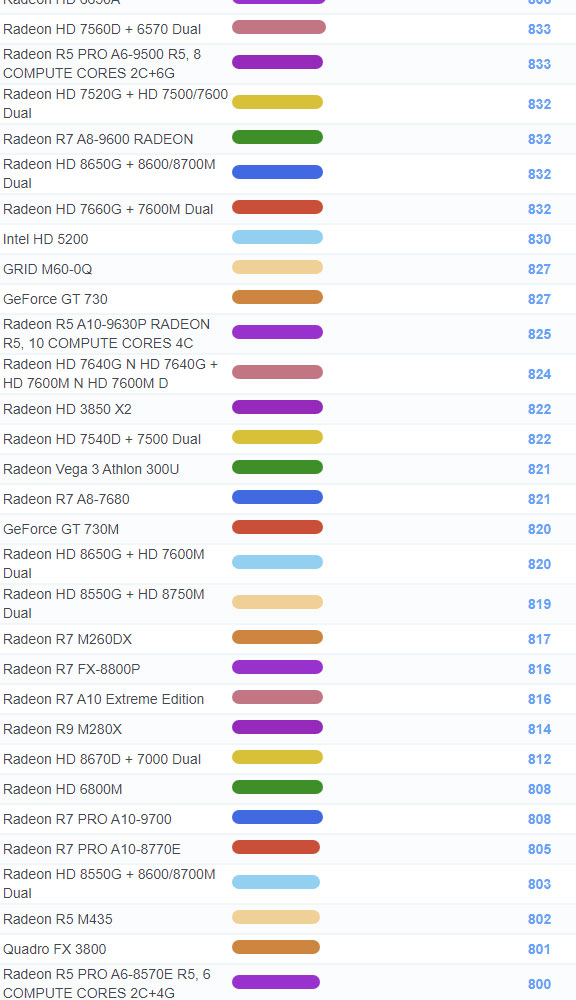Open Radeon HD 7540D + 7500 Dual
The width and height of the screenshot is (576, 1000).
point(102,439)
